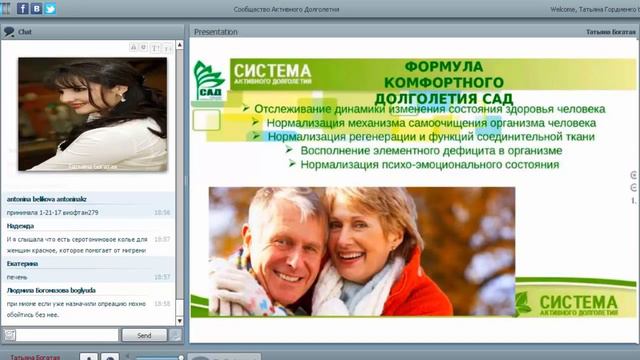Click the 'Presentation' panel title
The height and width of the screenshot is (360, 640).
tap(216, 32)
